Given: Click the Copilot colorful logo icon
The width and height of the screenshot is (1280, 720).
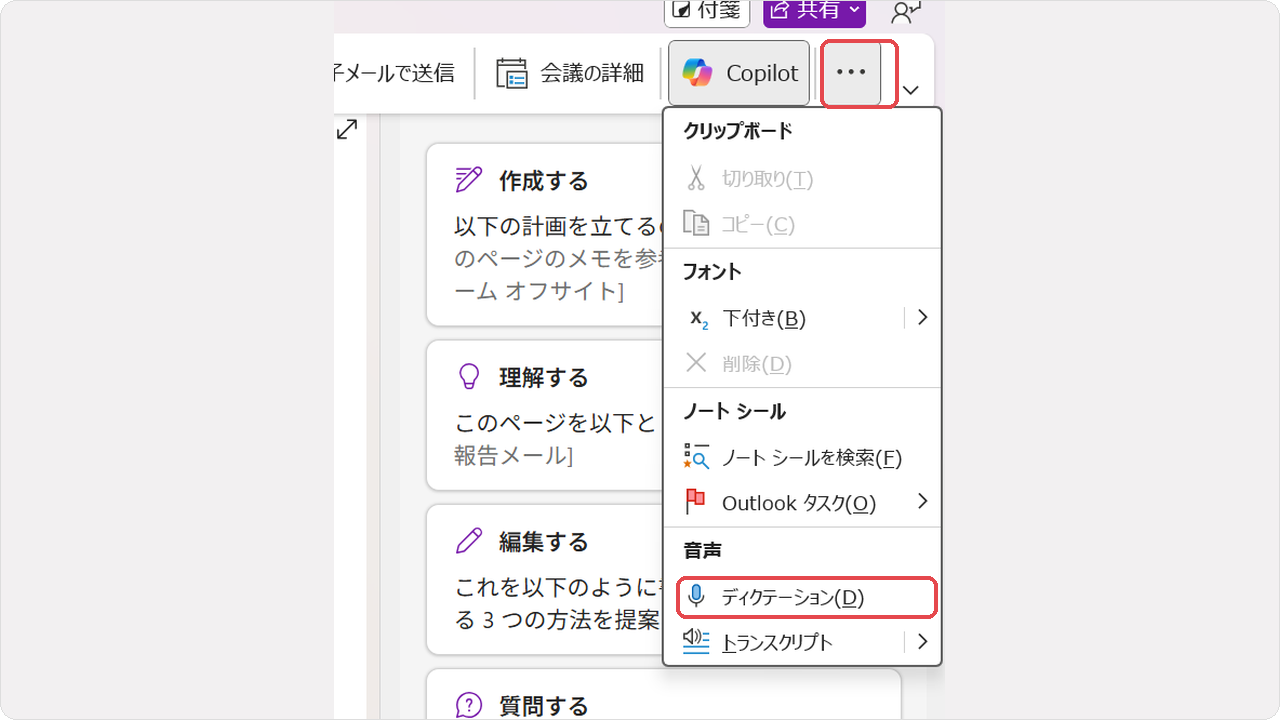Looking at the screenshot, I should click(x=698, y=73).
